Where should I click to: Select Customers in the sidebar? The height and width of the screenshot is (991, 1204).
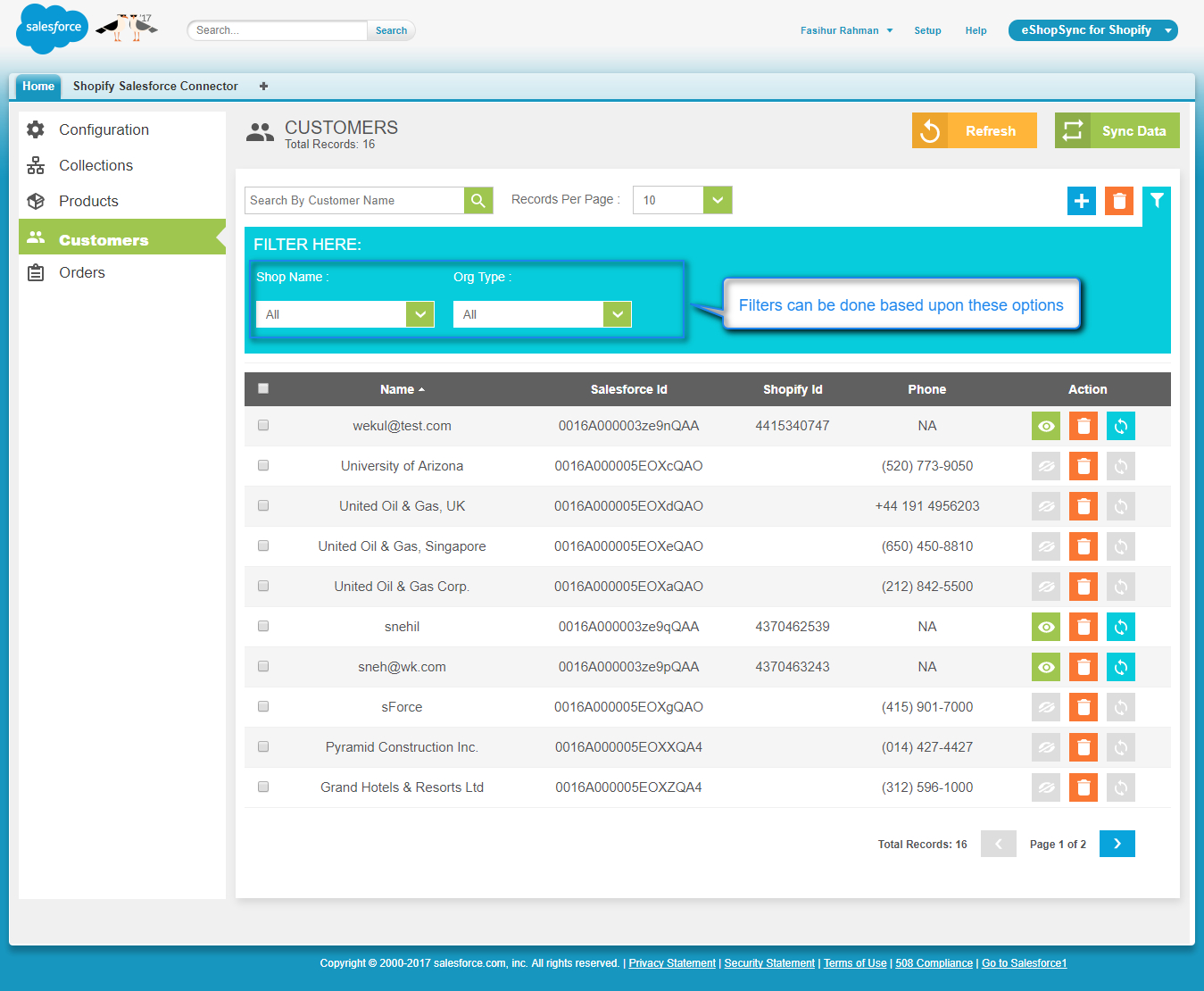click(x=122, y=237)
